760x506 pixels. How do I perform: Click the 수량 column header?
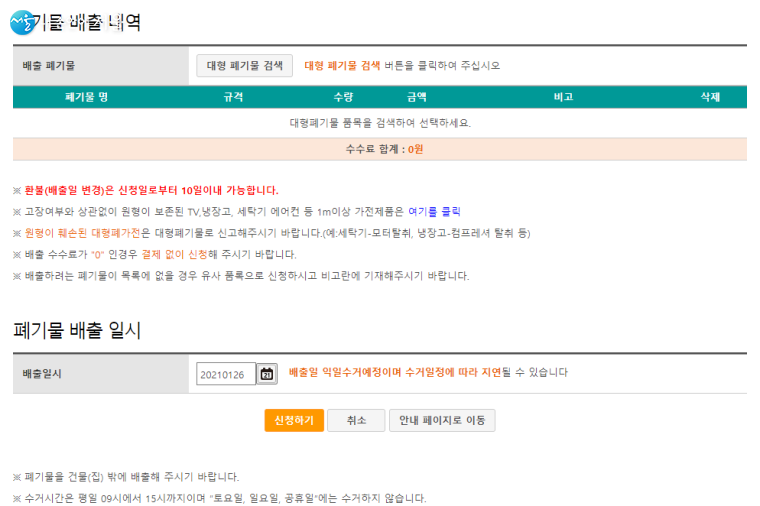[x=343, y=97]
